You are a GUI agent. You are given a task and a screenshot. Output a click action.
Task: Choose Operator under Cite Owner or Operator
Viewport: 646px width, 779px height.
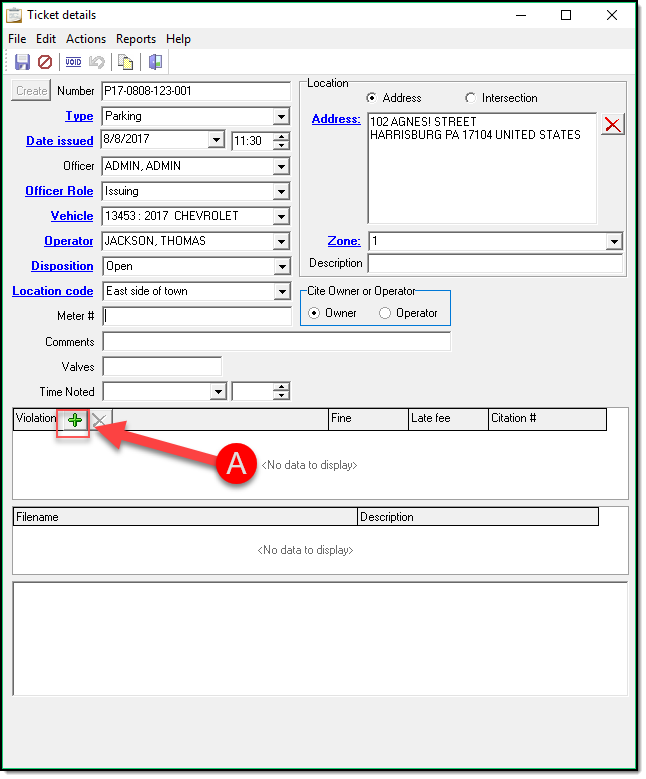pyautogui.click(x=386, y=313)
